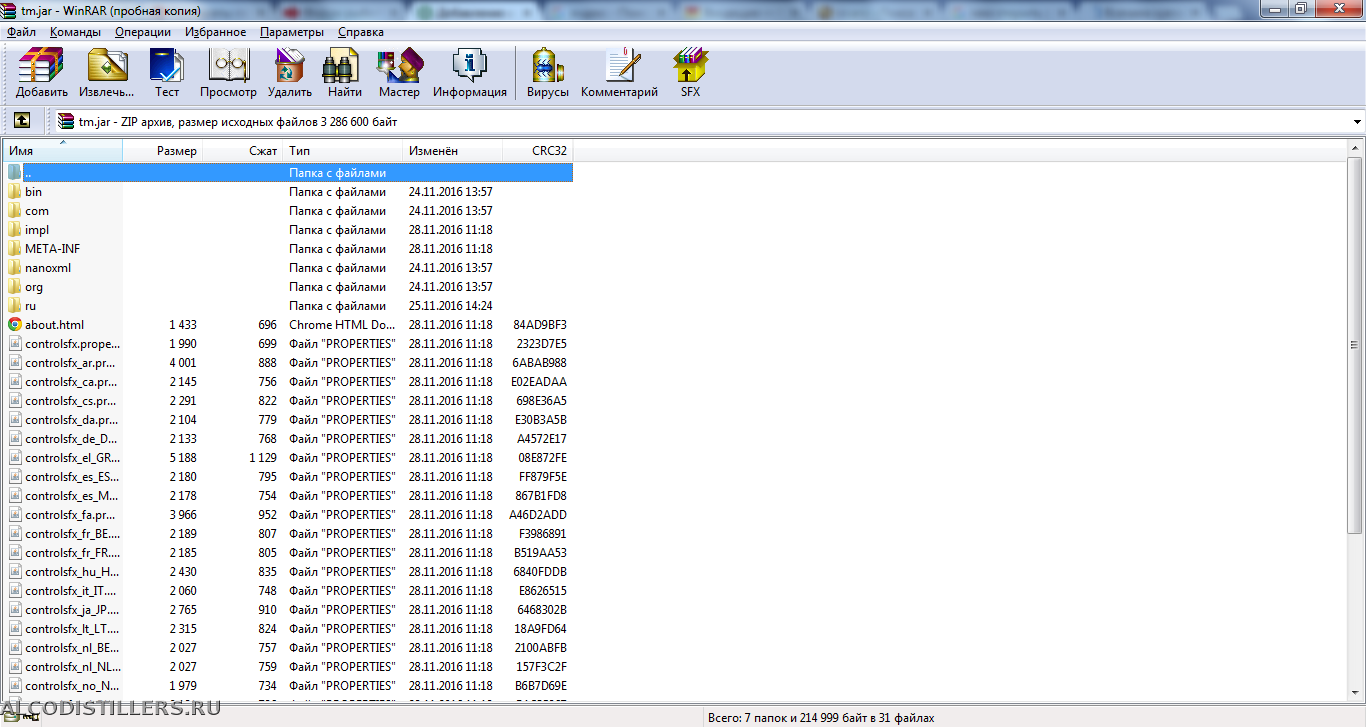Click the Добавить (Add) toolbar icon

click(41, 72)
